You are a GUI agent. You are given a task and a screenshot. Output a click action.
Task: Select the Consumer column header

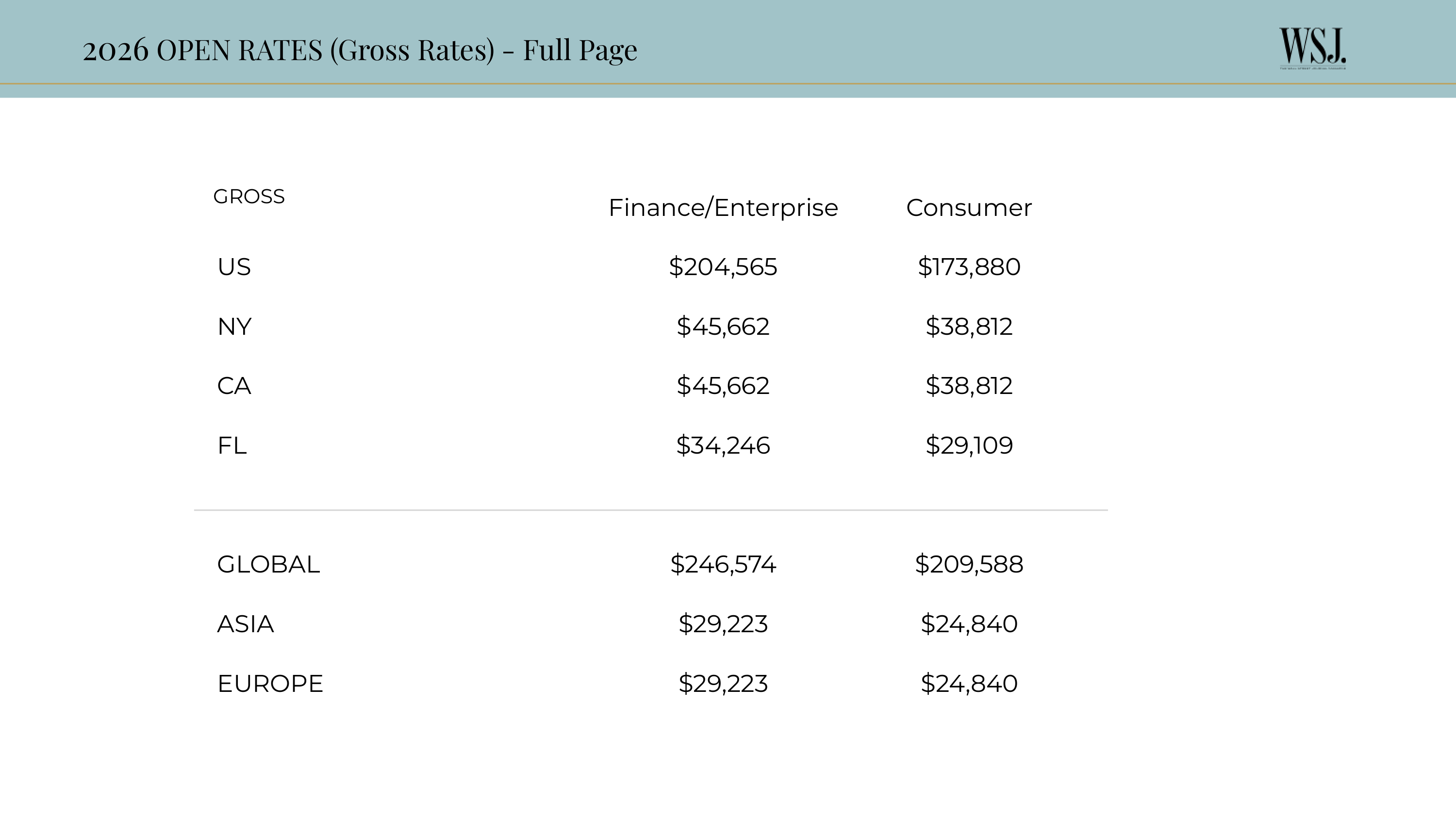pyautogui.click(x=969, y=208)
